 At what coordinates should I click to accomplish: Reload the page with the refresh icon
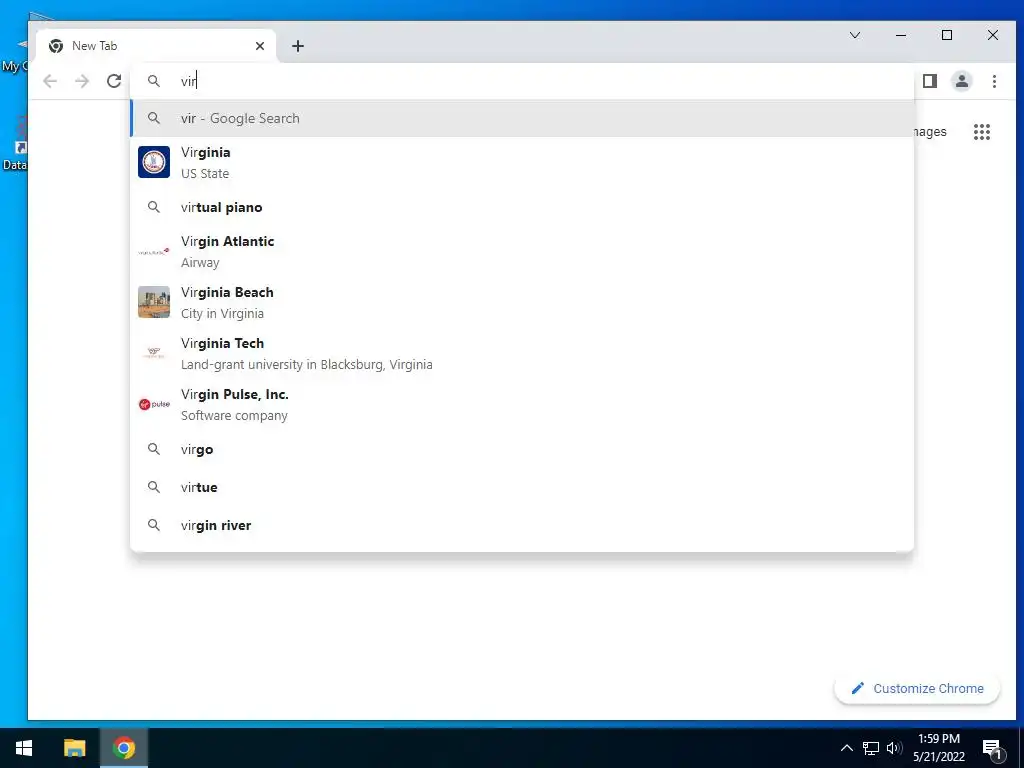click(114, 81)
